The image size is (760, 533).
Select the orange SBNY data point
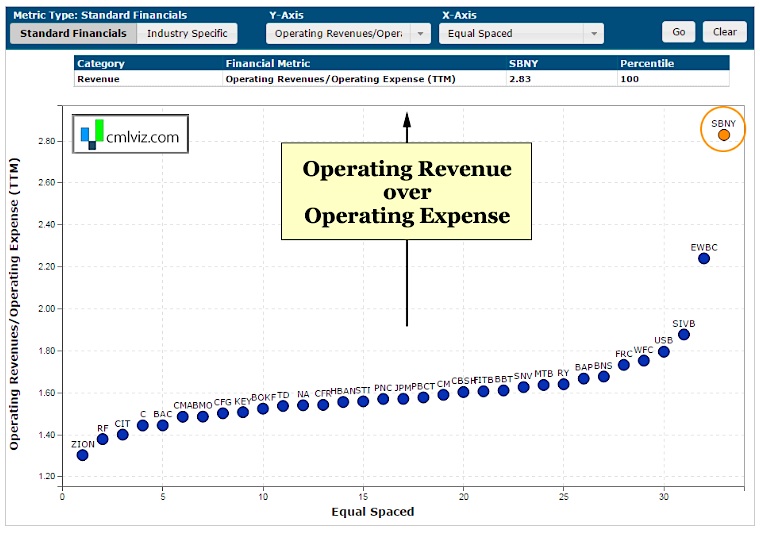(x=724, y=135)
